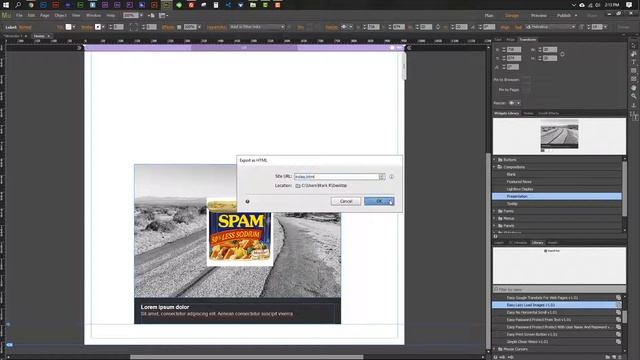Viewport: 640px width, 360px height.
Task: Click the constrain proportions link icon in Transform
Action: point(562,54)
